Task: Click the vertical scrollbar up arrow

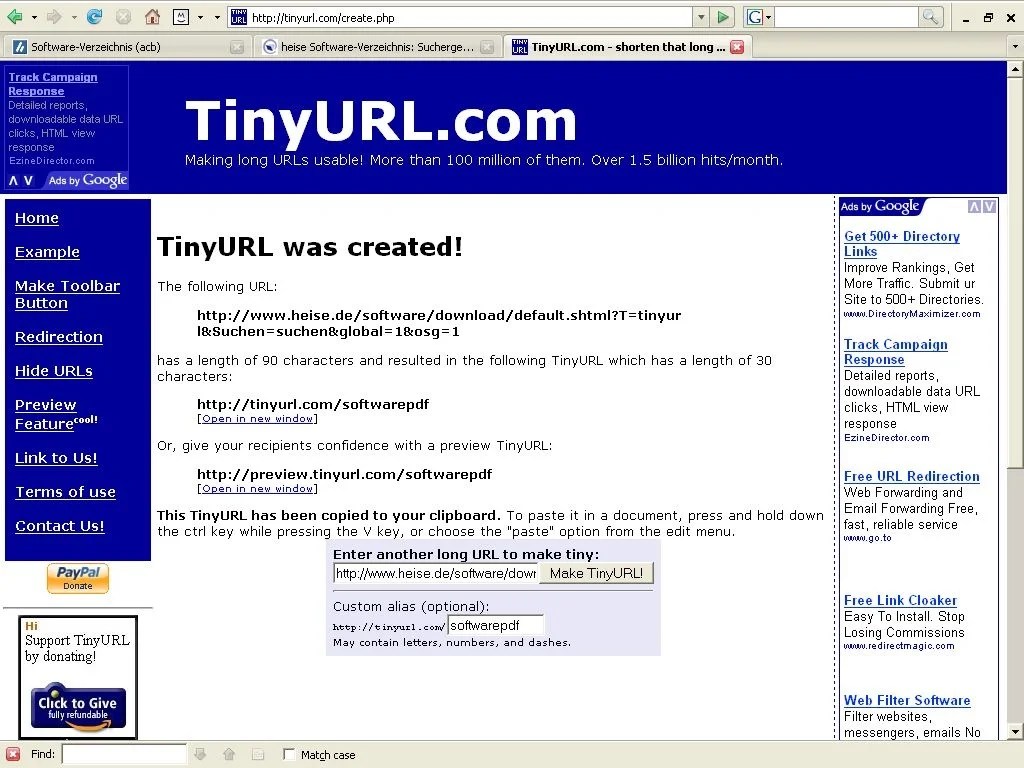Action: point(1016,69)
